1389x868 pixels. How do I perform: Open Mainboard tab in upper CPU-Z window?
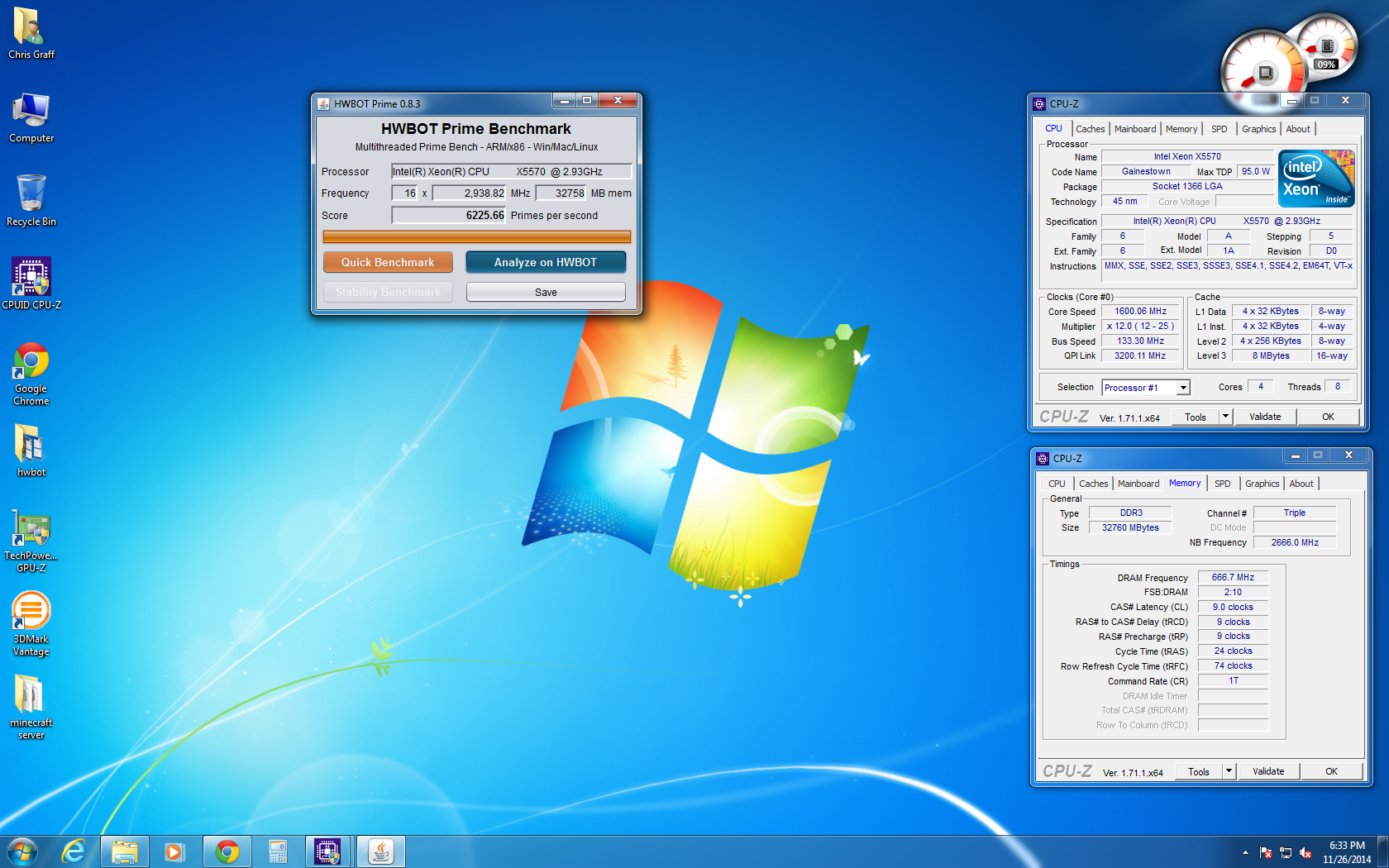pos(1135,129)
